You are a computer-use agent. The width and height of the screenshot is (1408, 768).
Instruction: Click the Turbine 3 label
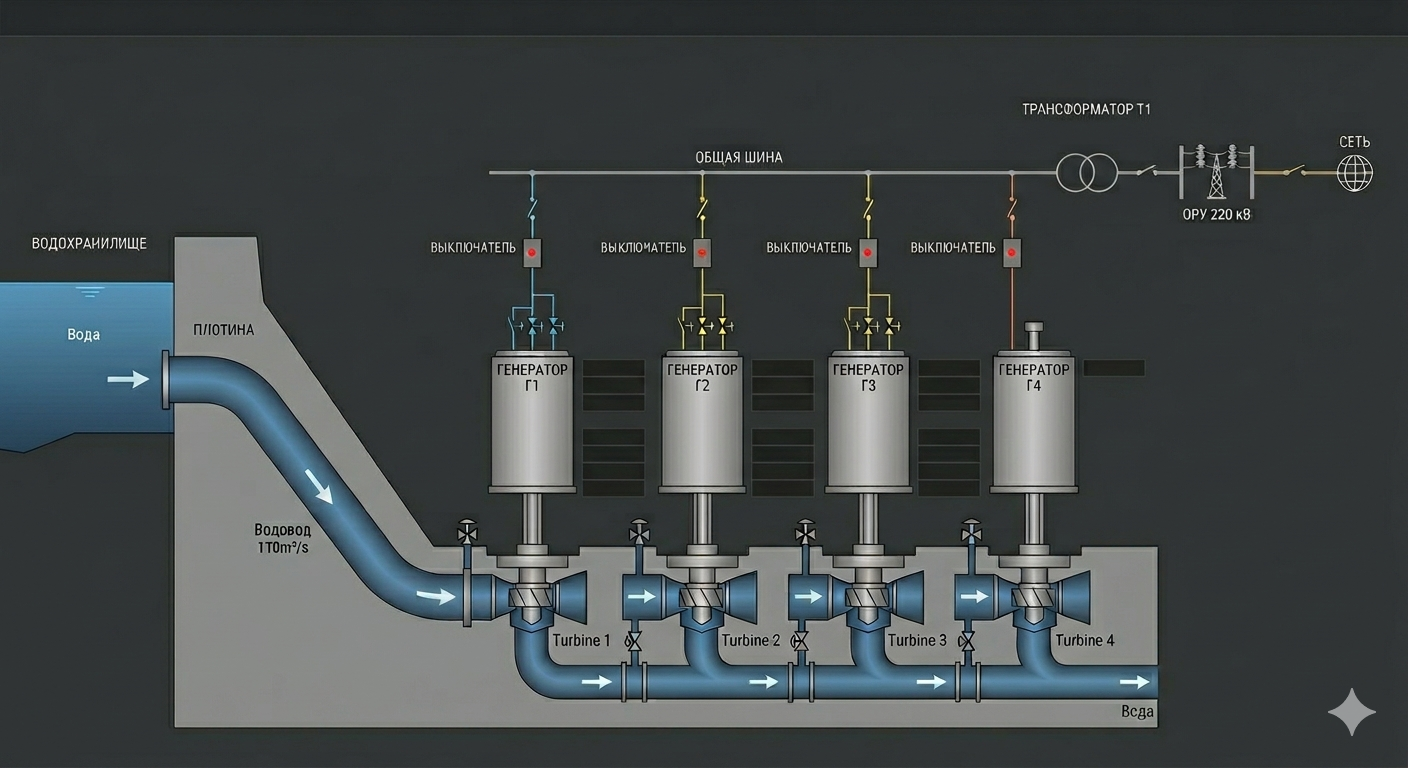point(917,640)
